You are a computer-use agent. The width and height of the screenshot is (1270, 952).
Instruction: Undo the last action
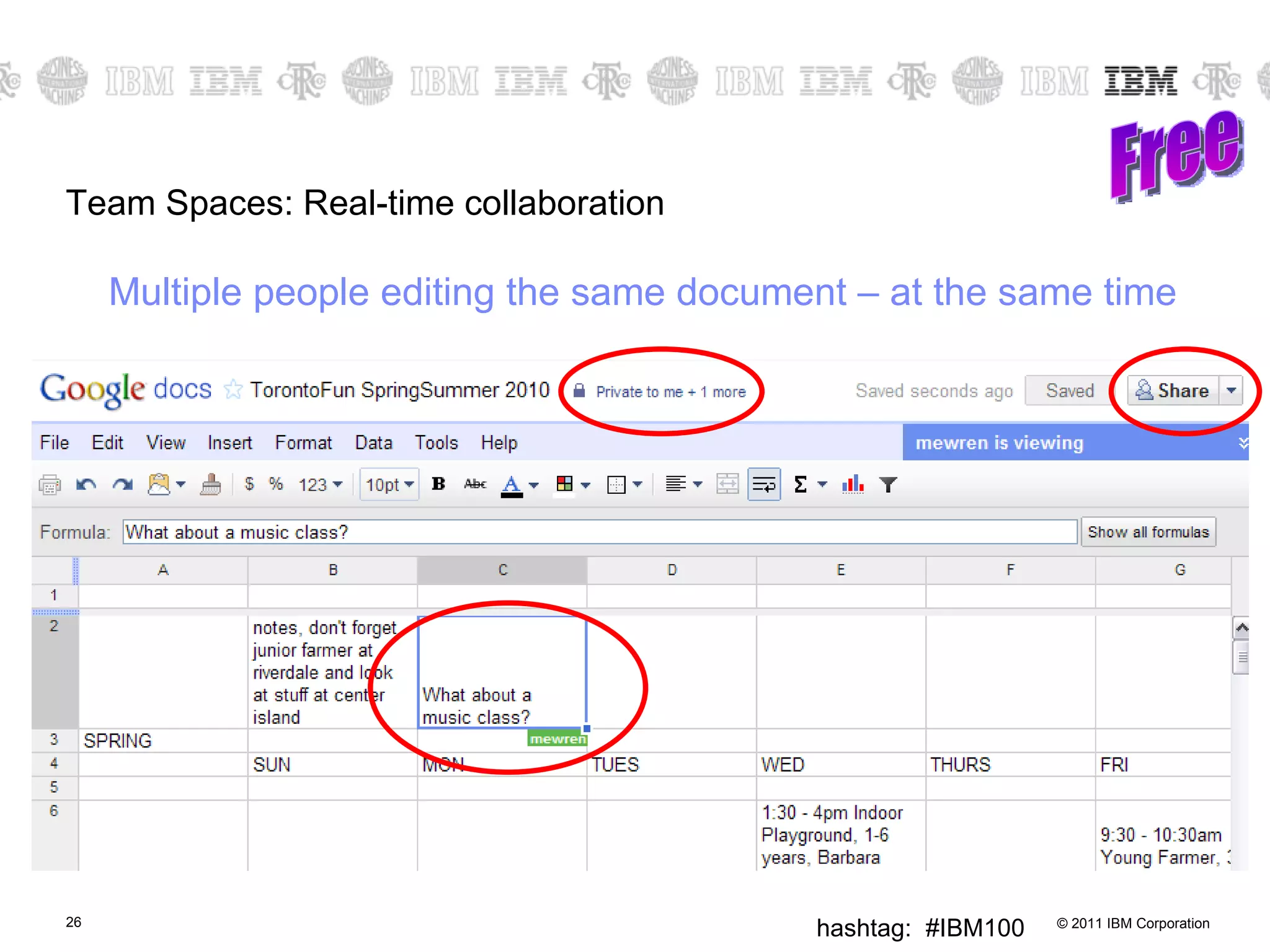[86, 485]
